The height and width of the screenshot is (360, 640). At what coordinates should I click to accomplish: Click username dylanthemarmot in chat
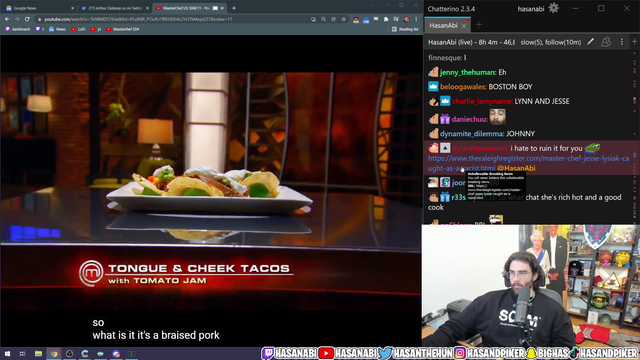[480, 148]
